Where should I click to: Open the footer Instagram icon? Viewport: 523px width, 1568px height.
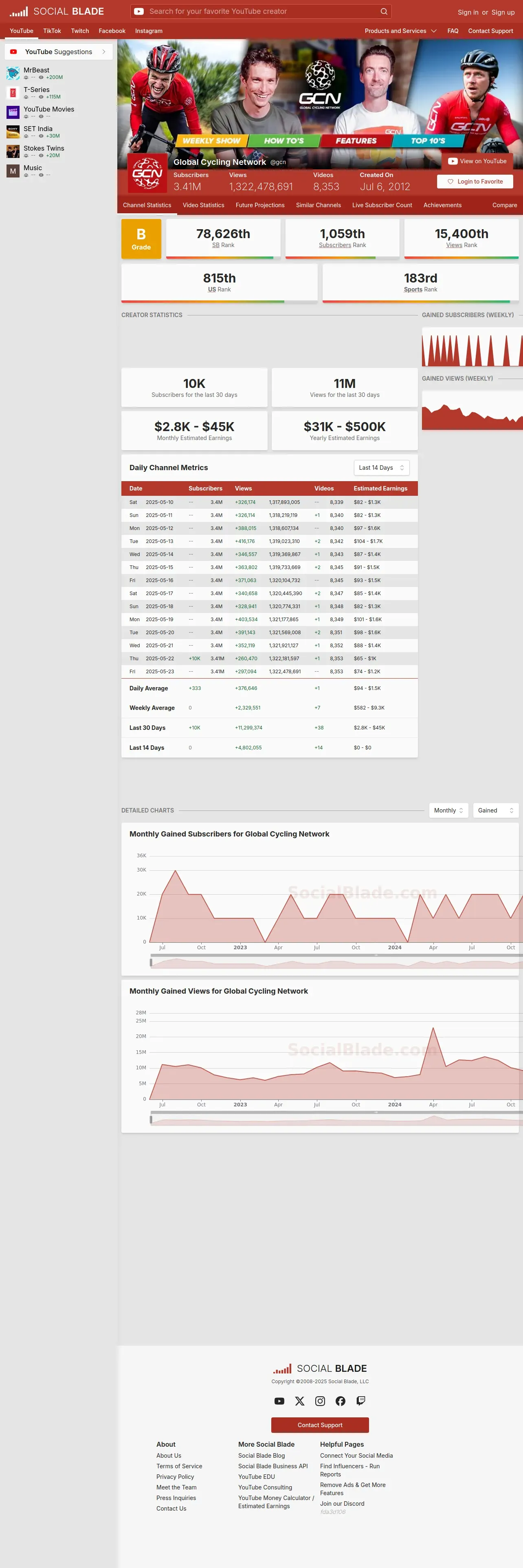pyautogui.click(x=320, y=1401)
